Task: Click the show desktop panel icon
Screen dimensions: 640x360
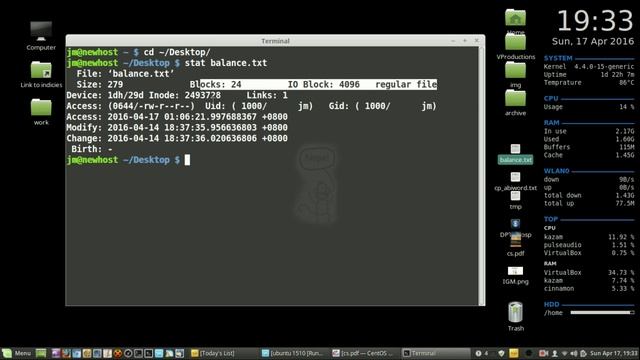Action: tap(41, 353)
